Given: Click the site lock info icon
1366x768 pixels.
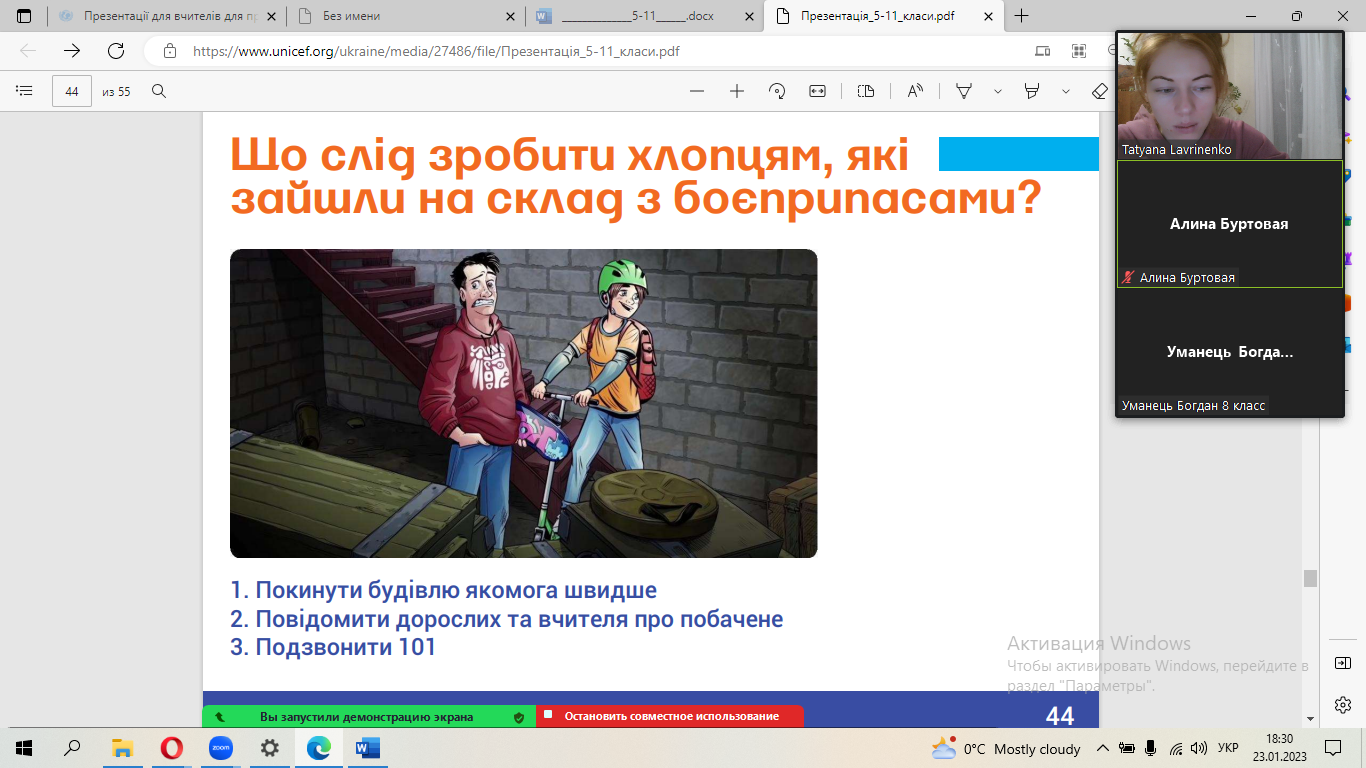Looking at the screenshot, I should [170, 51].
